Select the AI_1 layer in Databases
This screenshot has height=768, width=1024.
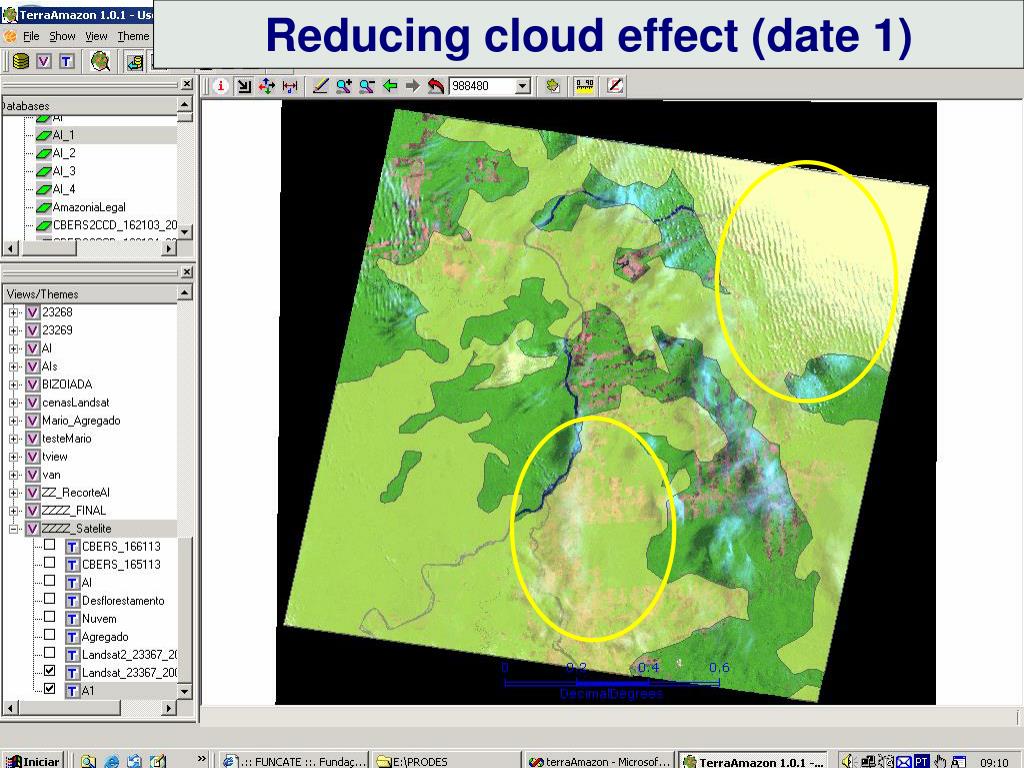[63, 135]
